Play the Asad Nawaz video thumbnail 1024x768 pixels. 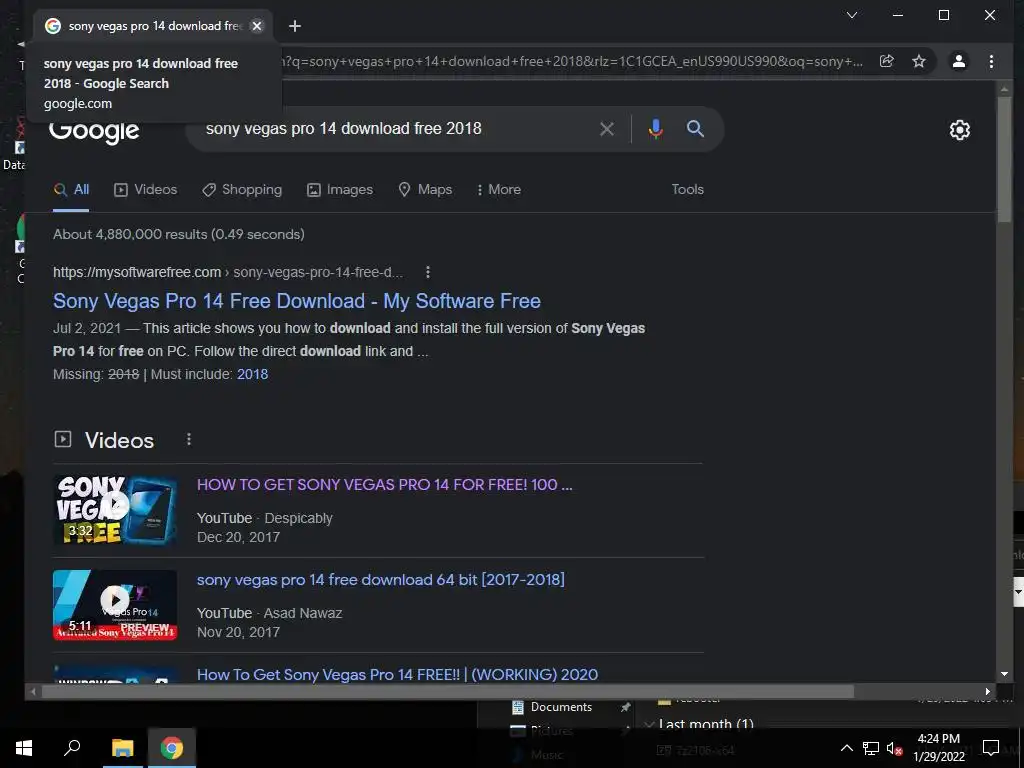click(x=115, y=605)
